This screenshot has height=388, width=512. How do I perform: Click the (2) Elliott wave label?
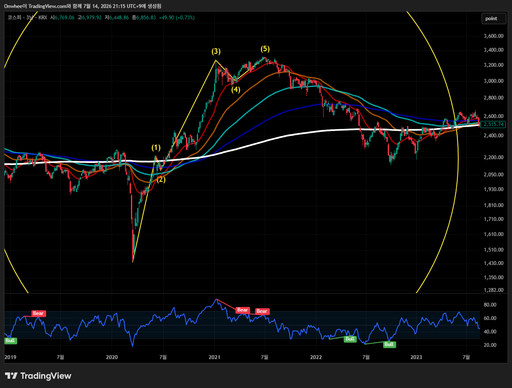click(x=161, y=180)
